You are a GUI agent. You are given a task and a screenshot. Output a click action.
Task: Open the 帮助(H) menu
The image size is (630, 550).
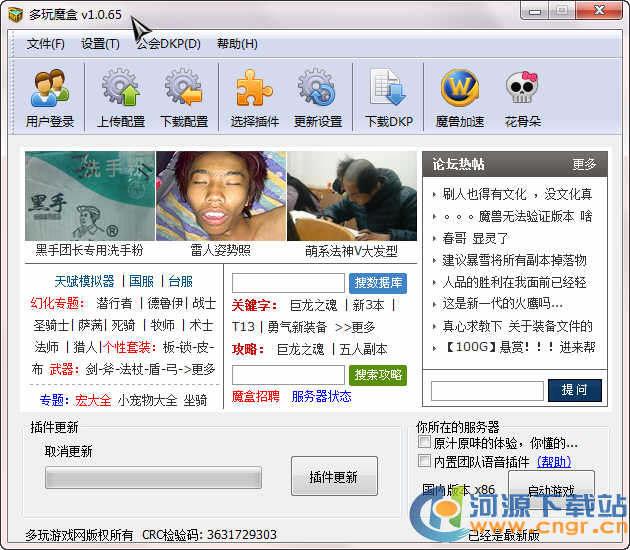pyautogui.click(x=237, y=43)
